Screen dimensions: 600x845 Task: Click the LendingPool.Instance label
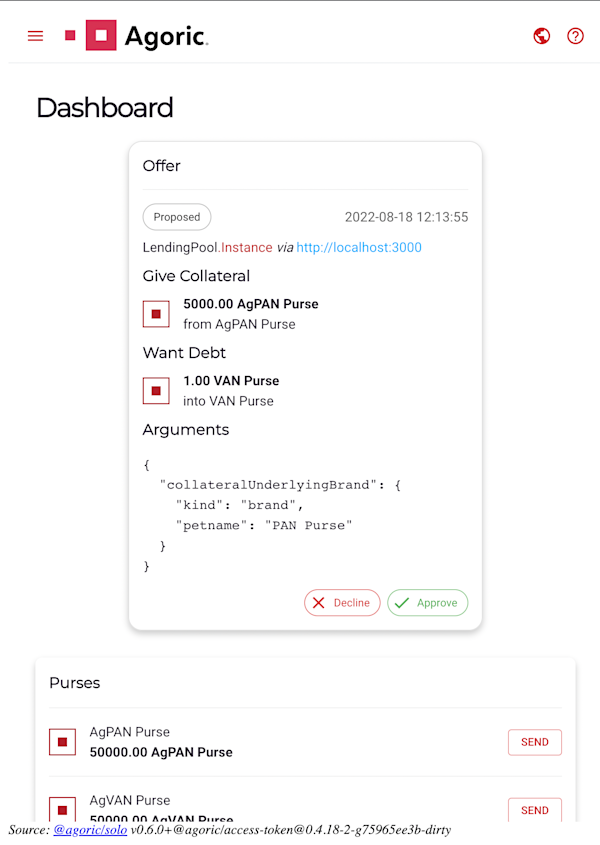[208, 247]
